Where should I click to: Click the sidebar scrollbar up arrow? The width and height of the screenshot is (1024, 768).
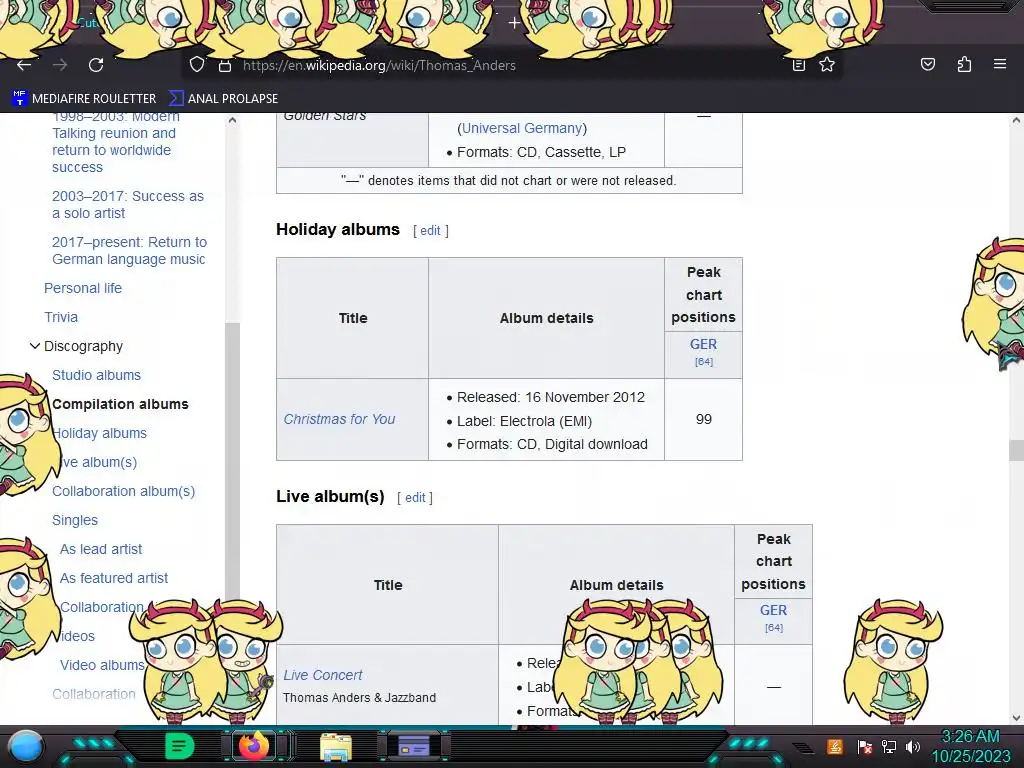coord(232,120)
